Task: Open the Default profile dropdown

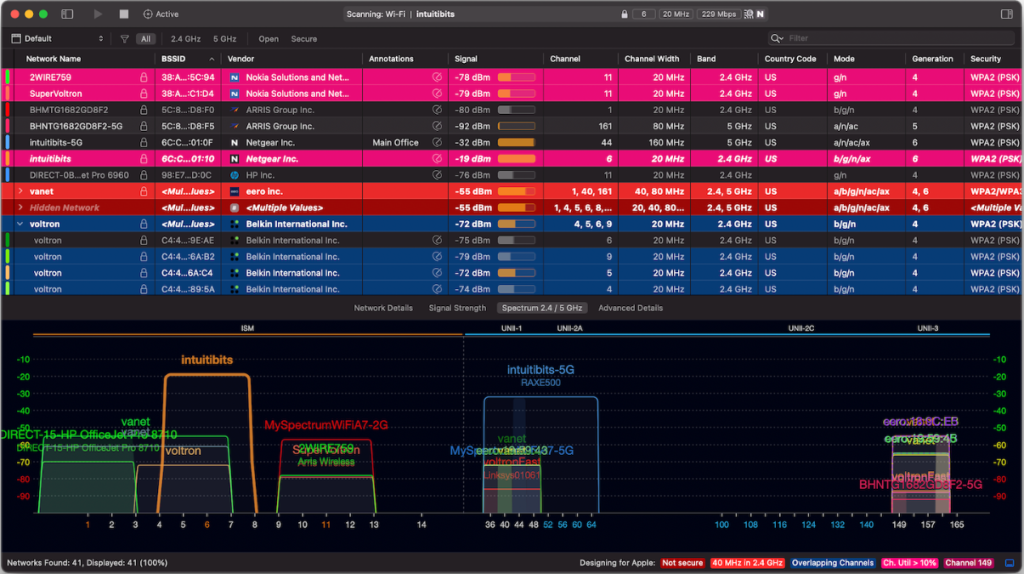Action: [58, 39]
